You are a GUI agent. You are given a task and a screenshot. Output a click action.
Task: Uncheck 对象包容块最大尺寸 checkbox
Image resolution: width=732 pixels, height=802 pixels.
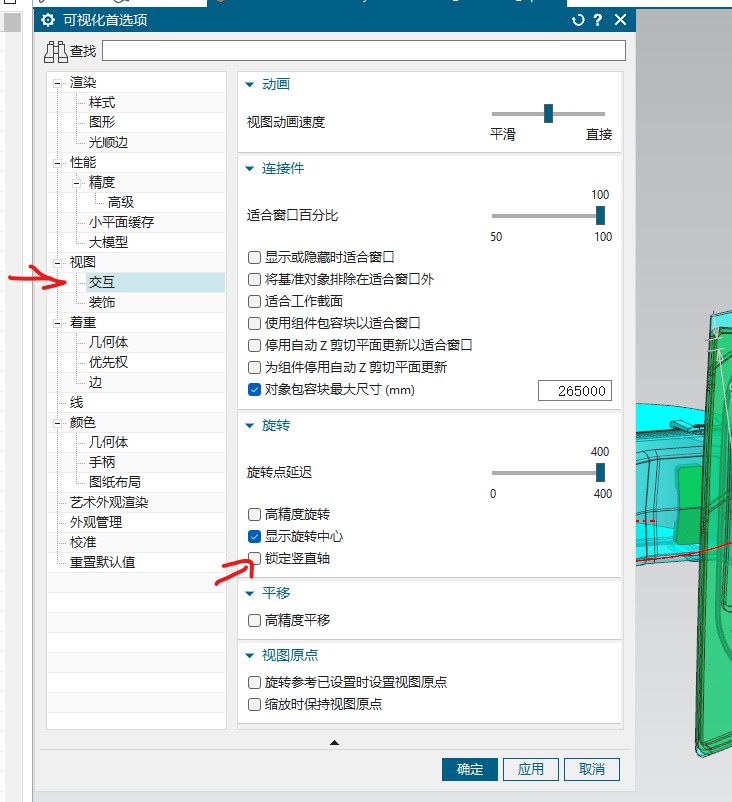254,390
